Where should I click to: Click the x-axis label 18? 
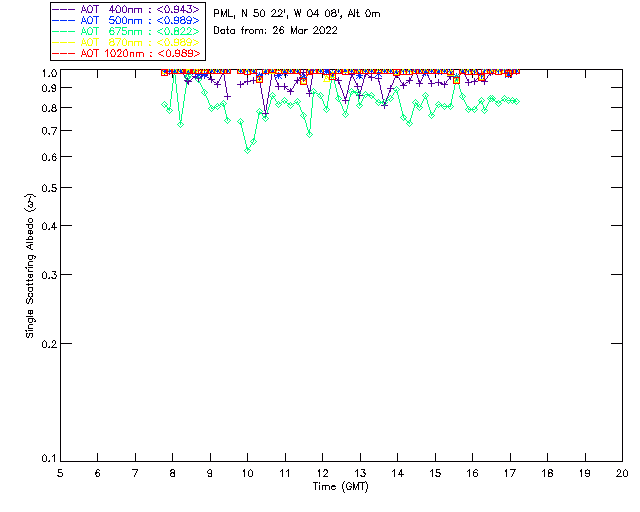(x=547, y=473)
